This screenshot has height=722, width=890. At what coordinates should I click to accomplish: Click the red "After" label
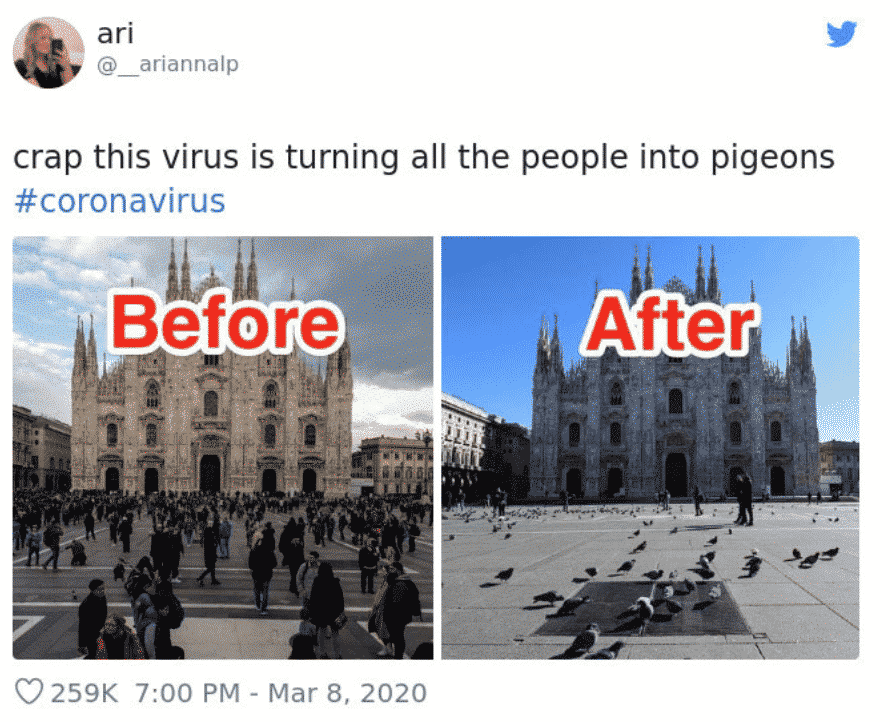point(671,326)
